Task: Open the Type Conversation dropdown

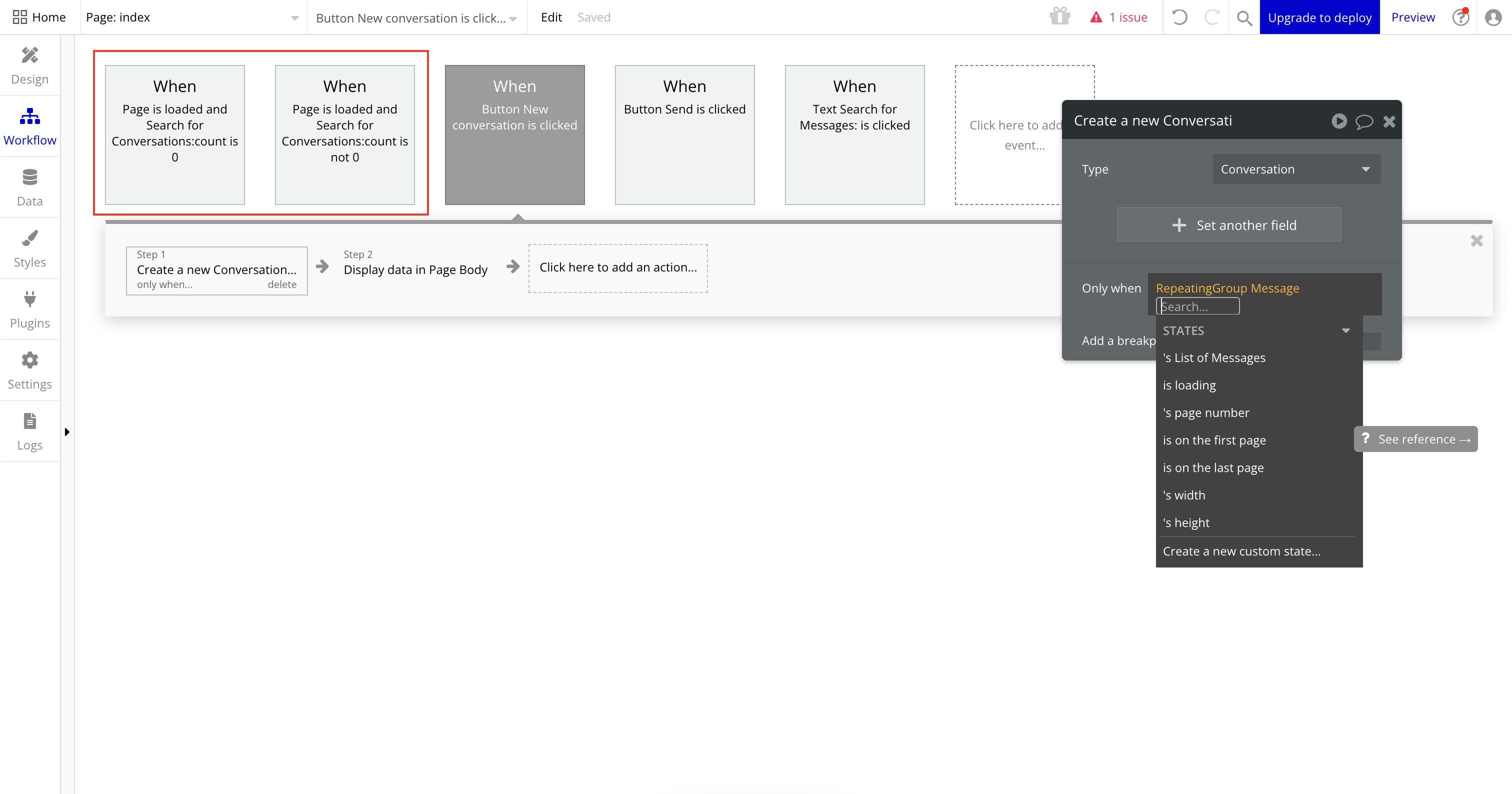Action: pyautogui.click(x=1296, y=169)
